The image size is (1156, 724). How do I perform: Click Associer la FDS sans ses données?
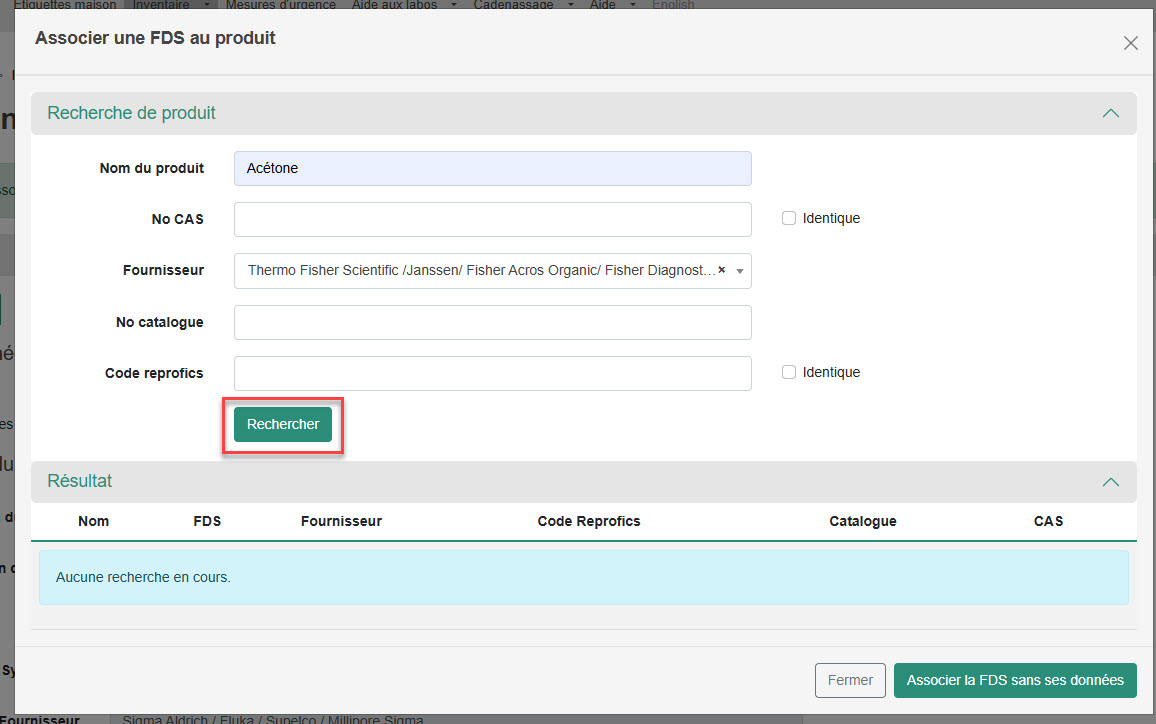tap(1014, 680)
